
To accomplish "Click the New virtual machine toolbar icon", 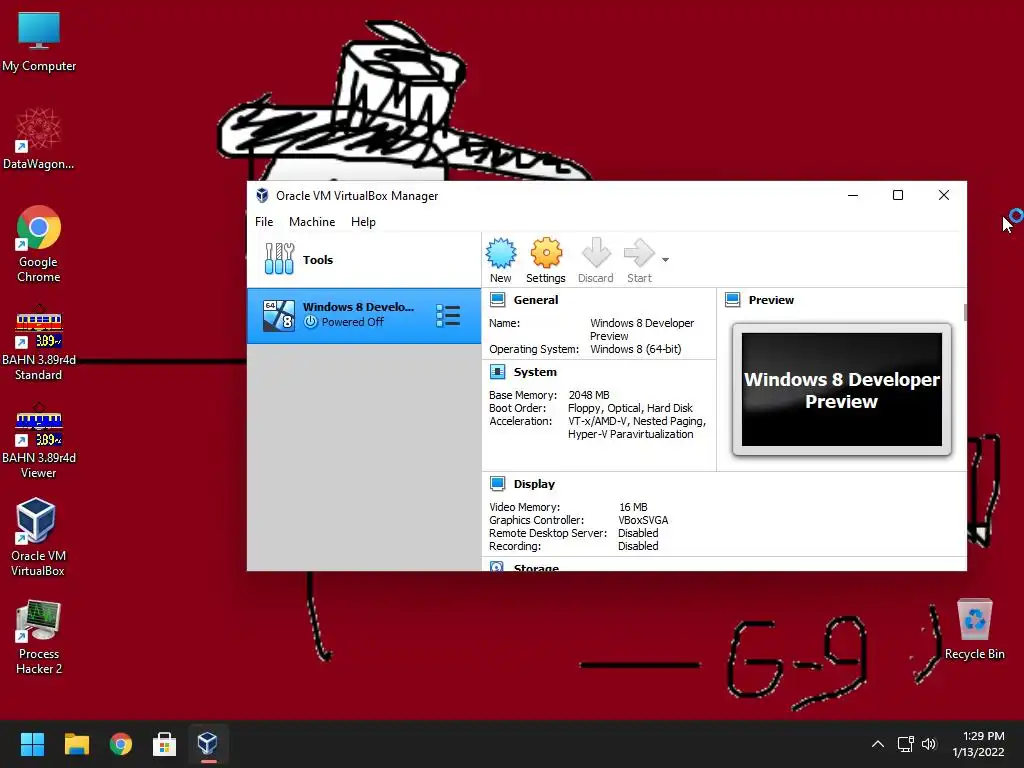I will point(501,260).
